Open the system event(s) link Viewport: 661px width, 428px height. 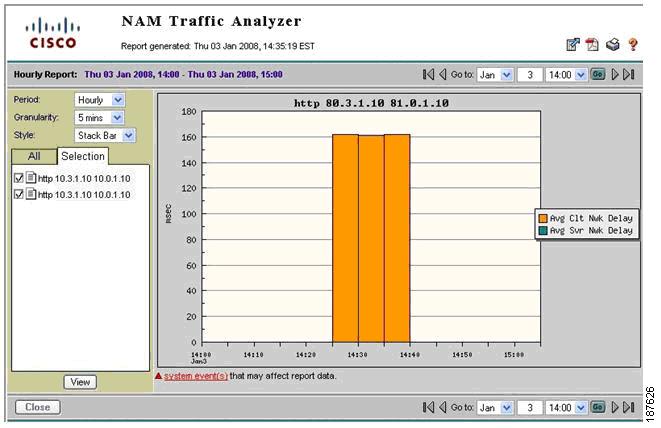click(196, 376)
